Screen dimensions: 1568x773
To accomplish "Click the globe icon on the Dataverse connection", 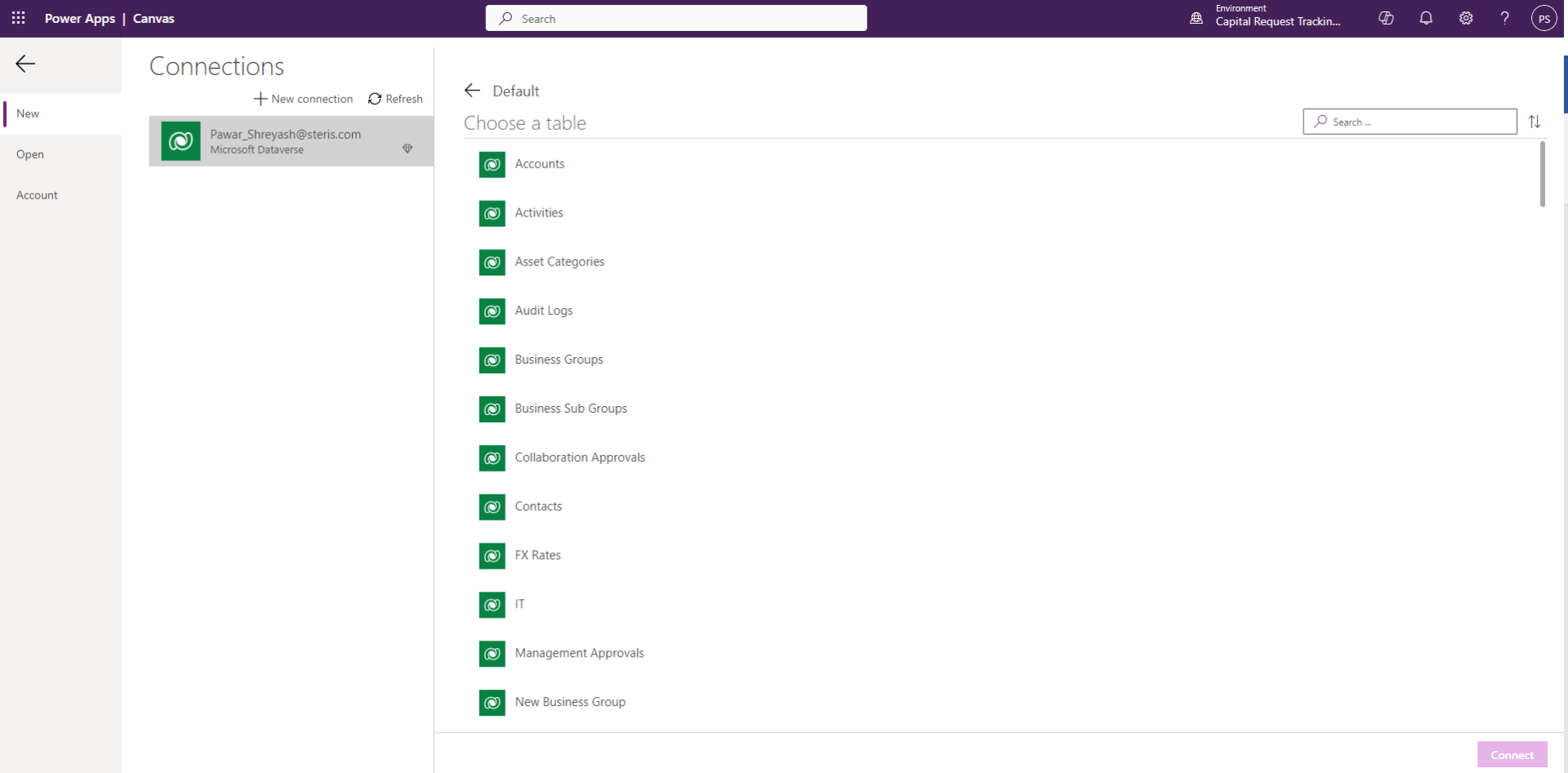I will pyautogui.click(x=408, y=149).
